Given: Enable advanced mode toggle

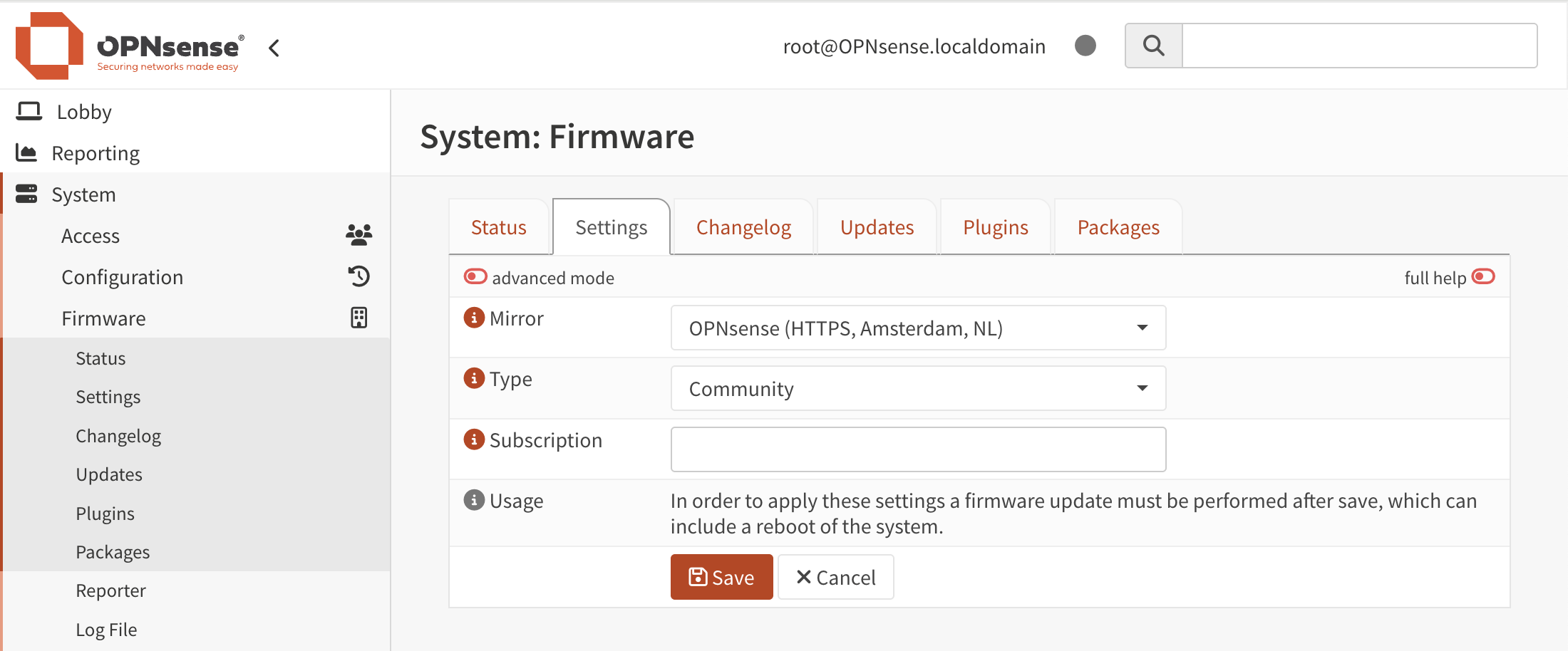Looking at the screenshot, I should pos(475,276).
